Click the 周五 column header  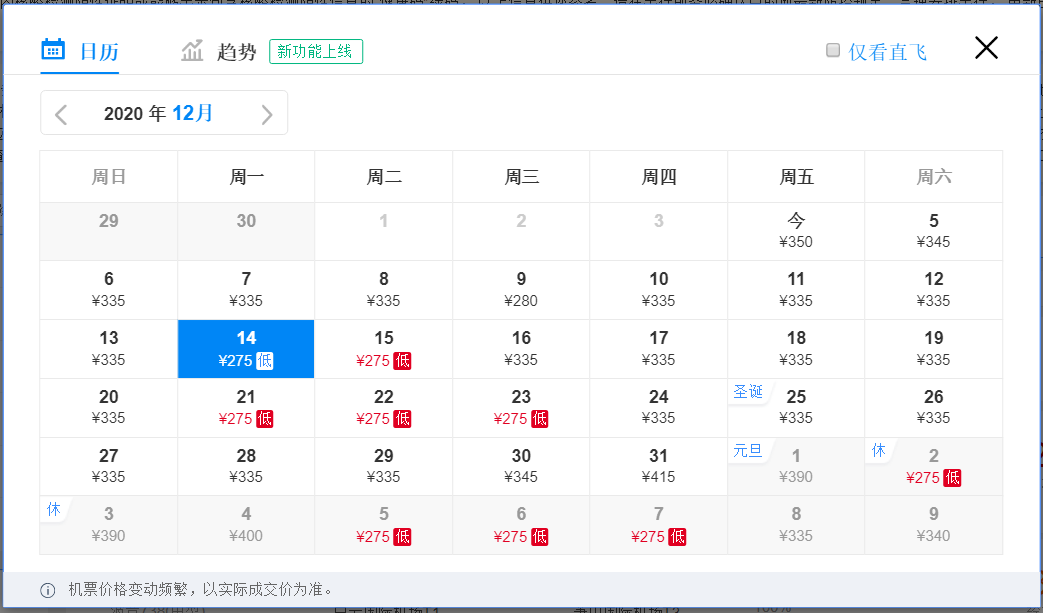(796, 177)
